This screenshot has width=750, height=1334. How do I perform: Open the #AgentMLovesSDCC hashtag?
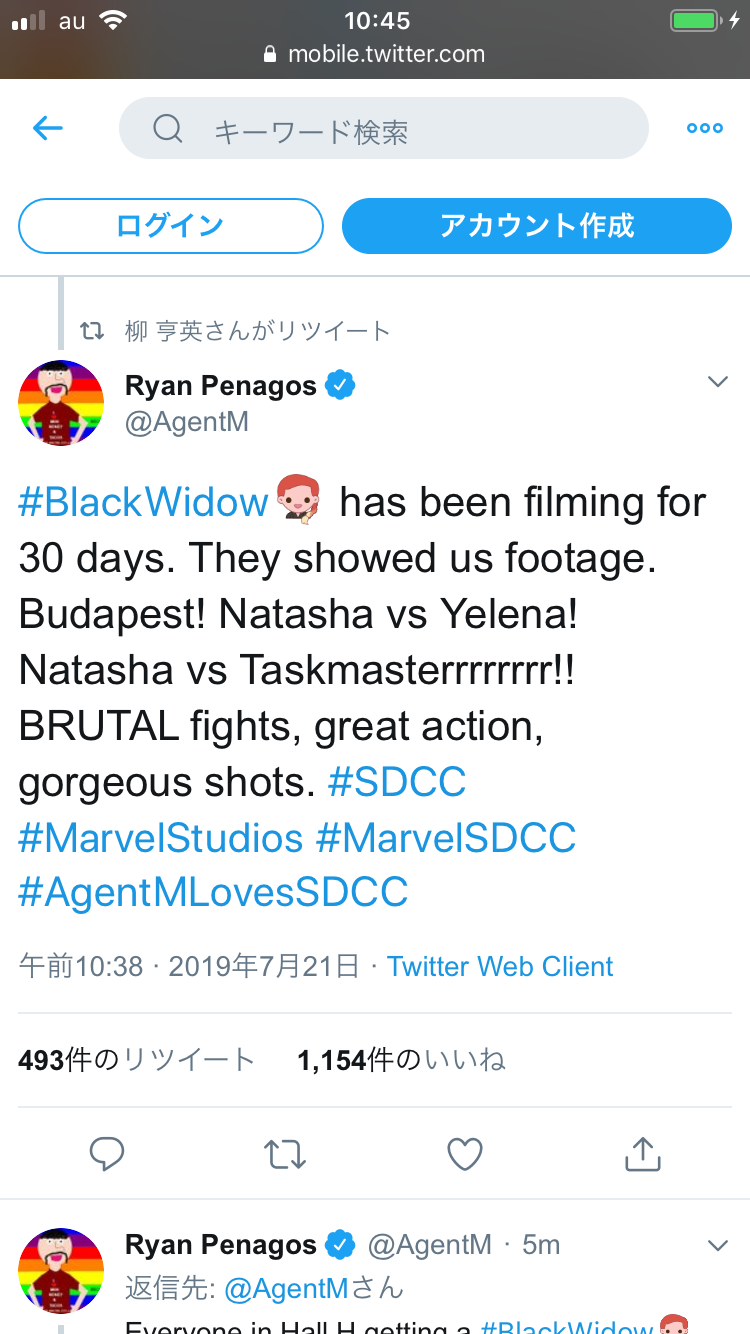click(213, 892)
